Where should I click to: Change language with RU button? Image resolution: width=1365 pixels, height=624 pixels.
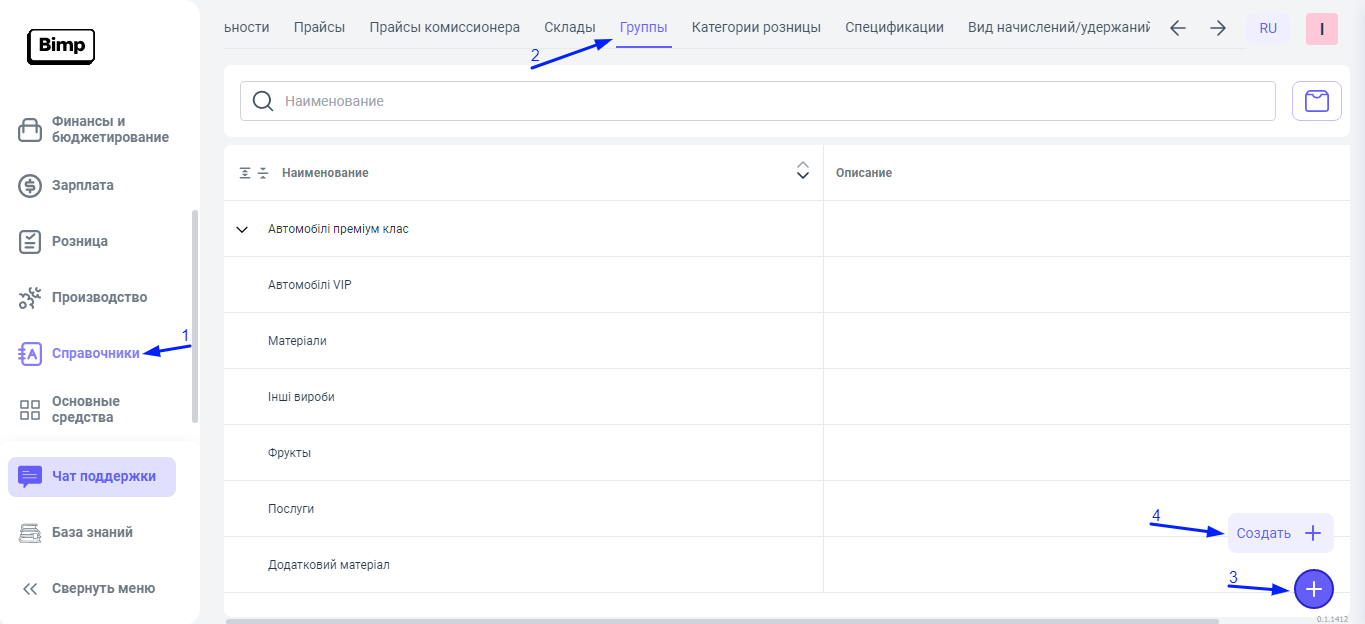[x=1267, y=28]
